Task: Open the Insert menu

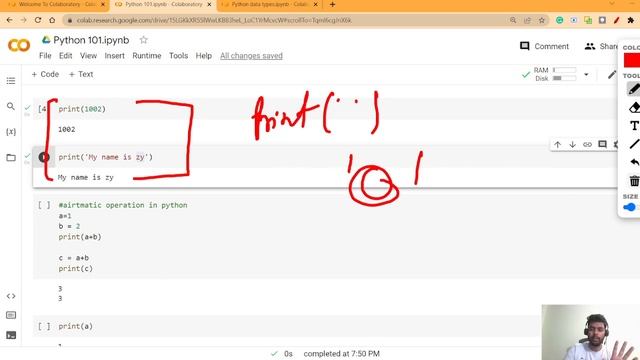Action: pos(114,56)
